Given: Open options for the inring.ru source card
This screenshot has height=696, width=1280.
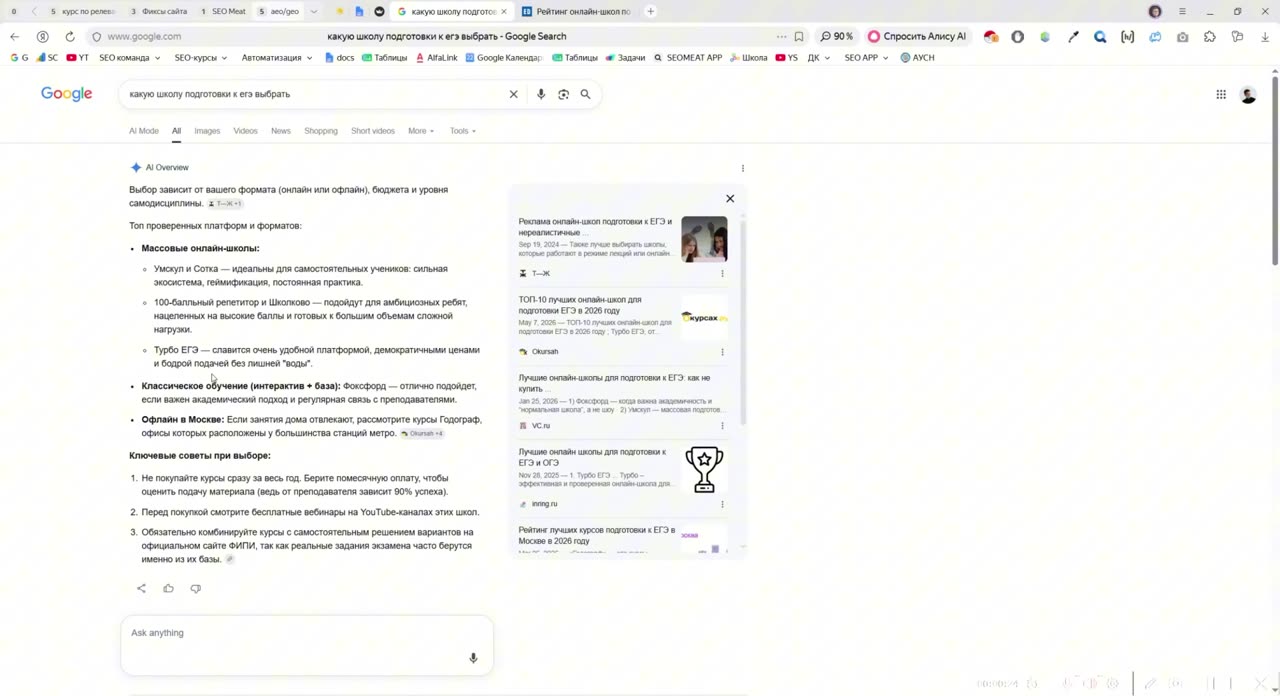Looking at the screenshot, I should [x=722, y=504].
